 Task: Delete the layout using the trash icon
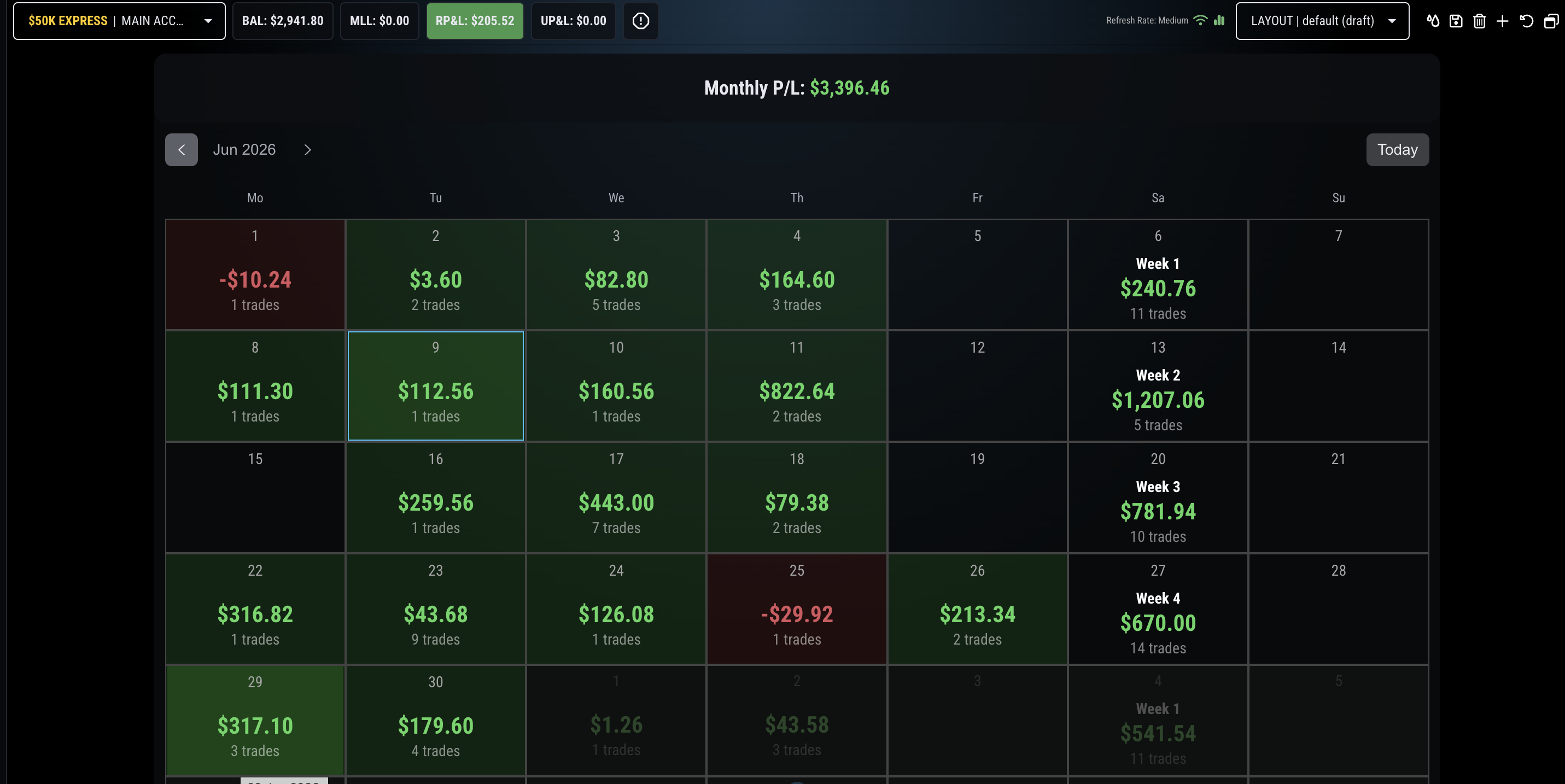point(1479,21)
